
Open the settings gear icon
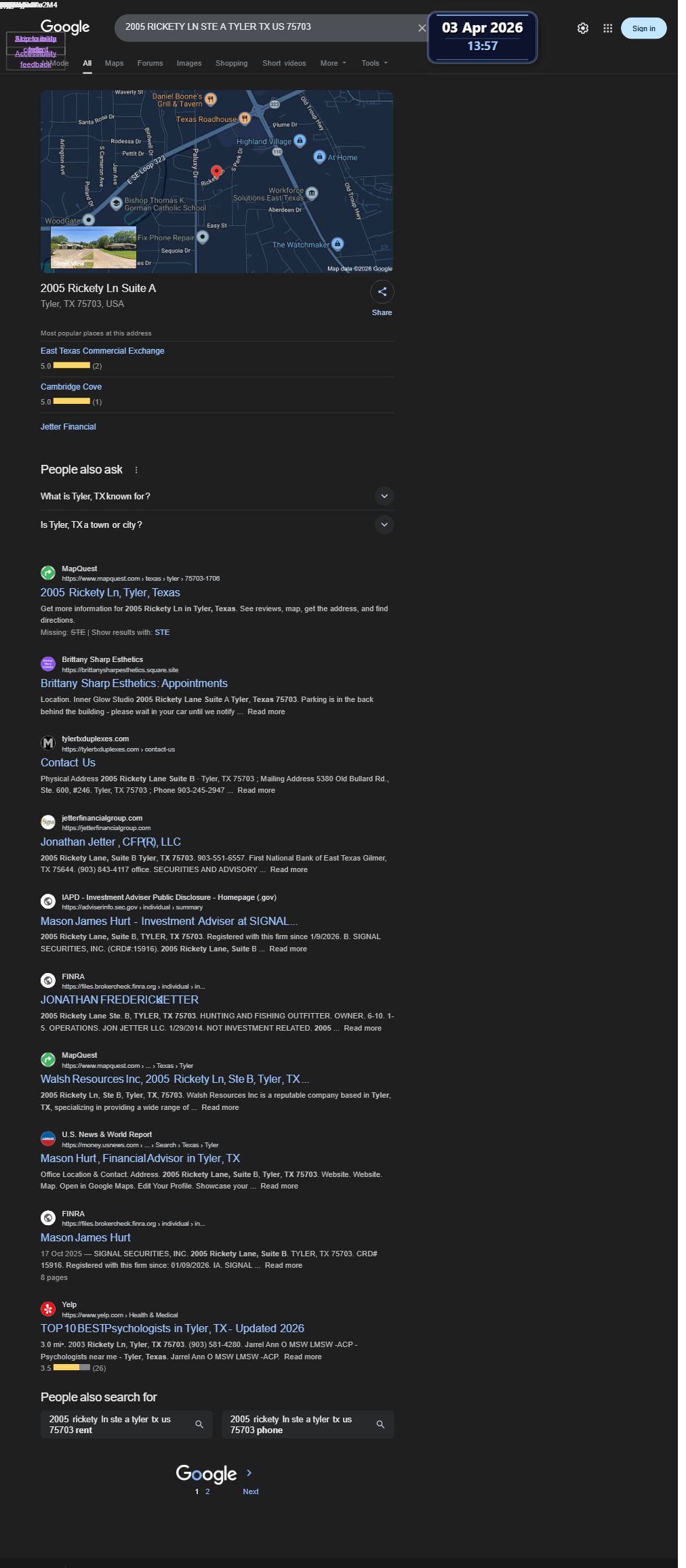point(582,28)
